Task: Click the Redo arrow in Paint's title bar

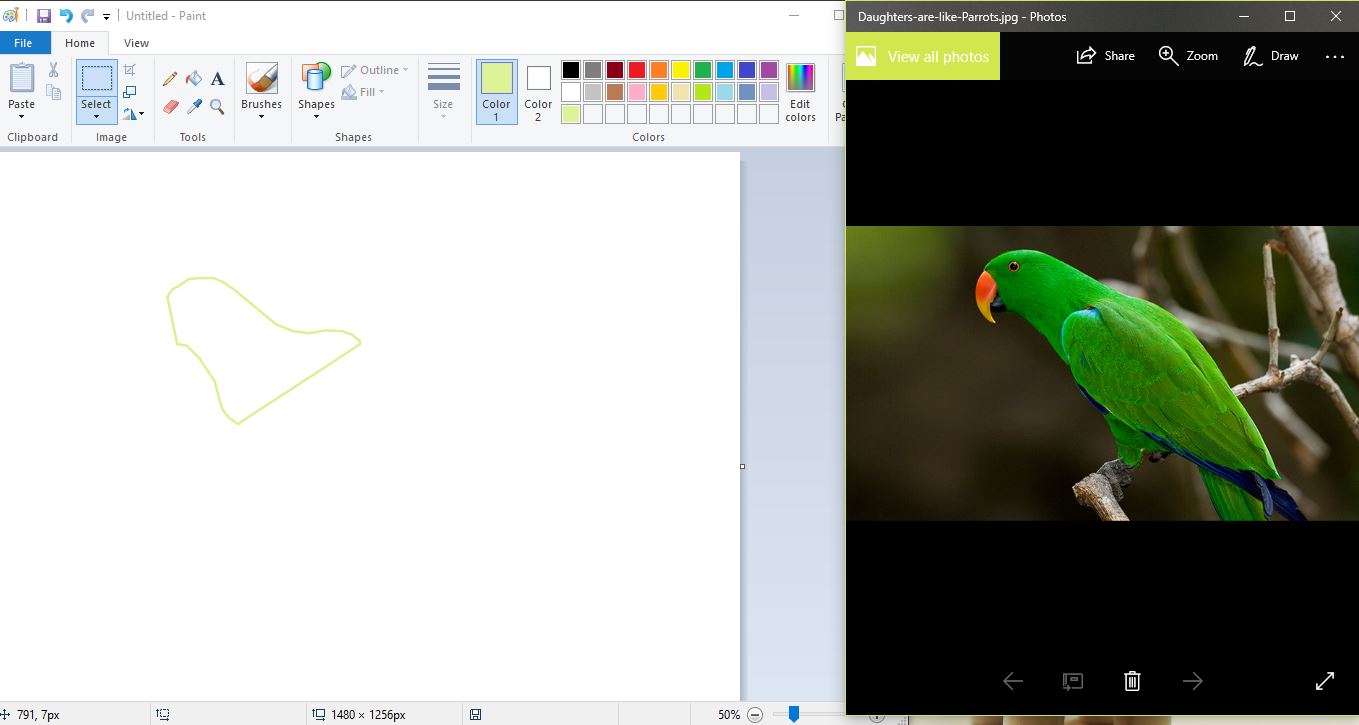Action: tap(87, 16)
